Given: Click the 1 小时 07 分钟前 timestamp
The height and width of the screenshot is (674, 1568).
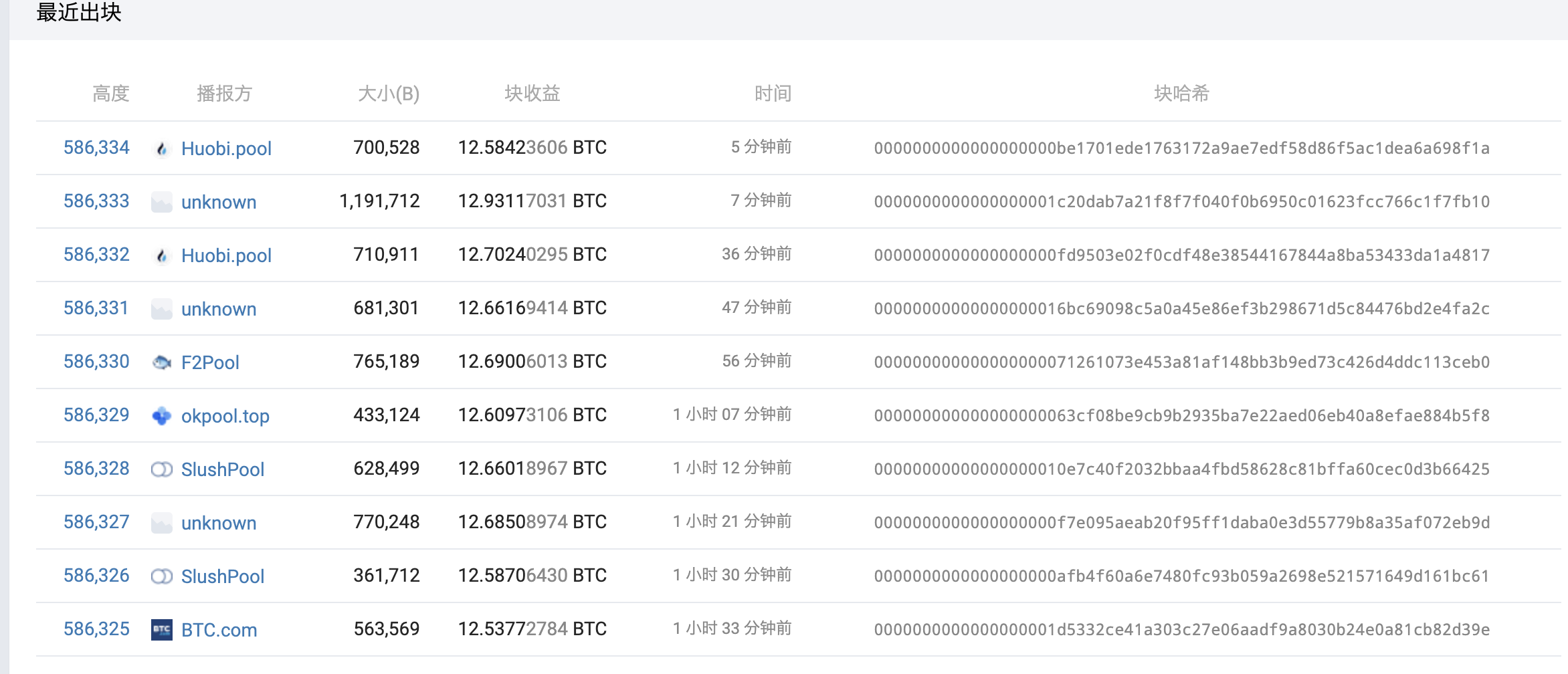Looking at the screenshot, I should (732, 415).
